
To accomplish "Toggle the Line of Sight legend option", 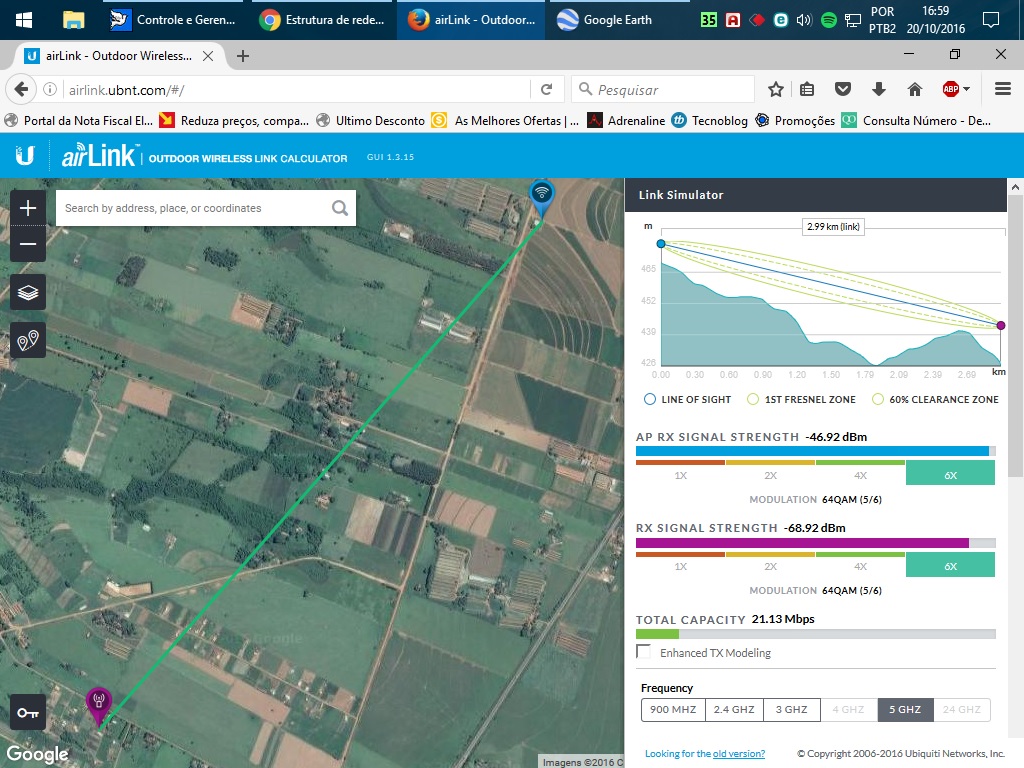I will [688, 399].
